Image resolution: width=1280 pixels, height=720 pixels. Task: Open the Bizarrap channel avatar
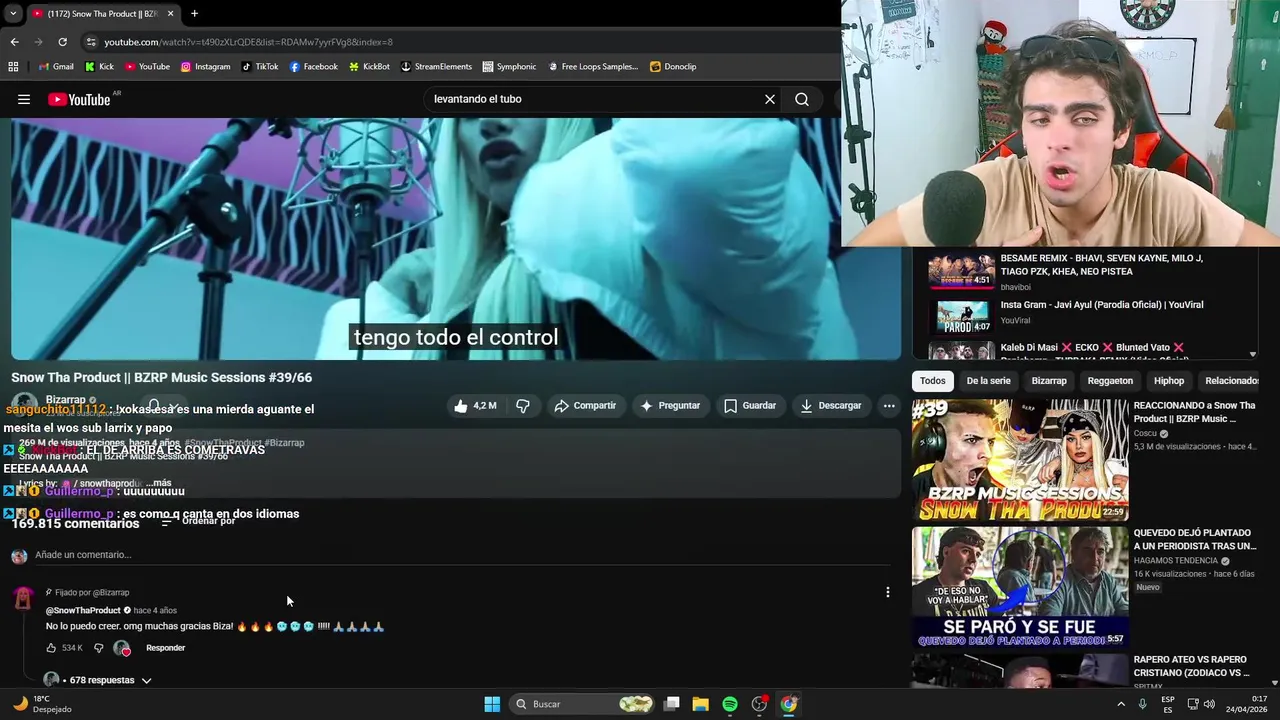click(25, 405)
